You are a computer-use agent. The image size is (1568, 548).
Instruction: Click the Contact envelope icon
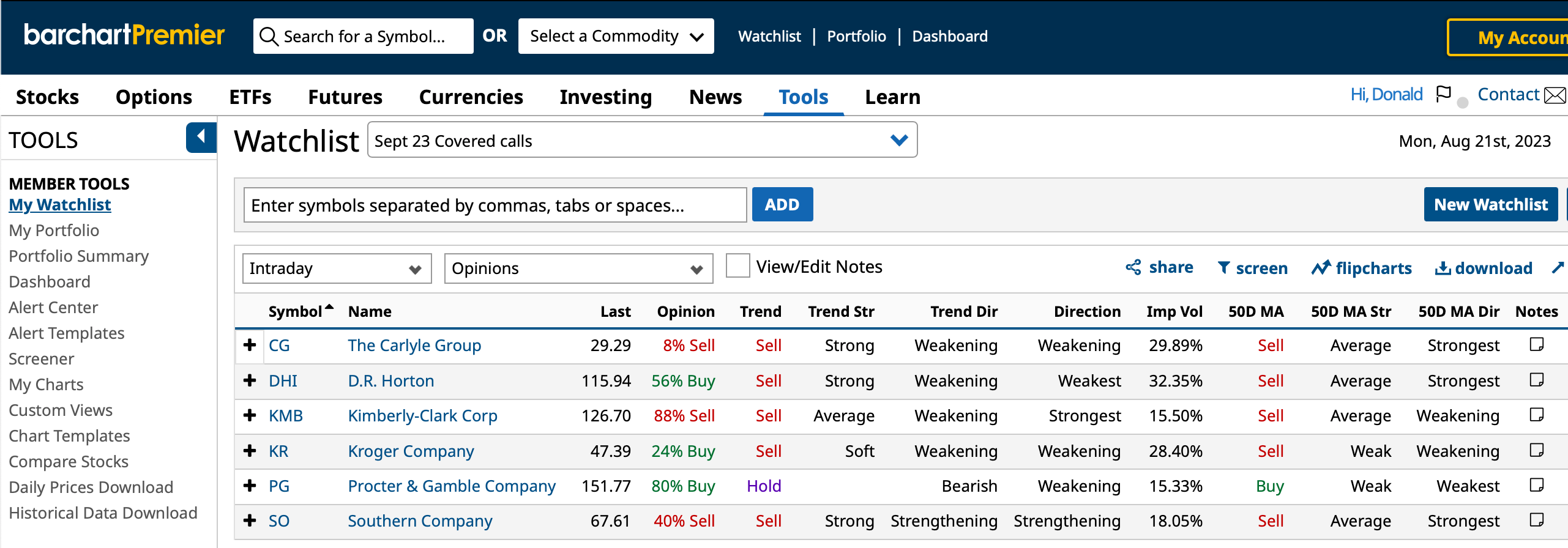(1555, 95)
